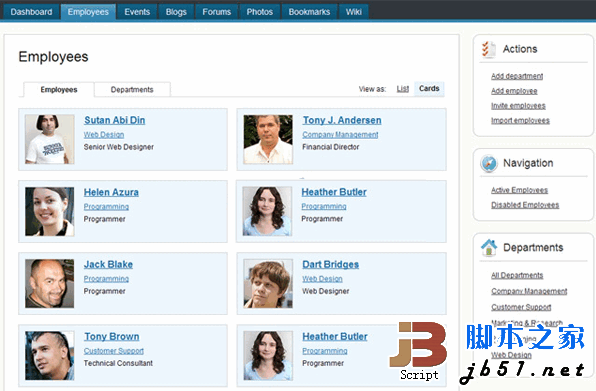Click the Actions checklist icon
Screen dimensions: 596x391
(x=488, y=49)
